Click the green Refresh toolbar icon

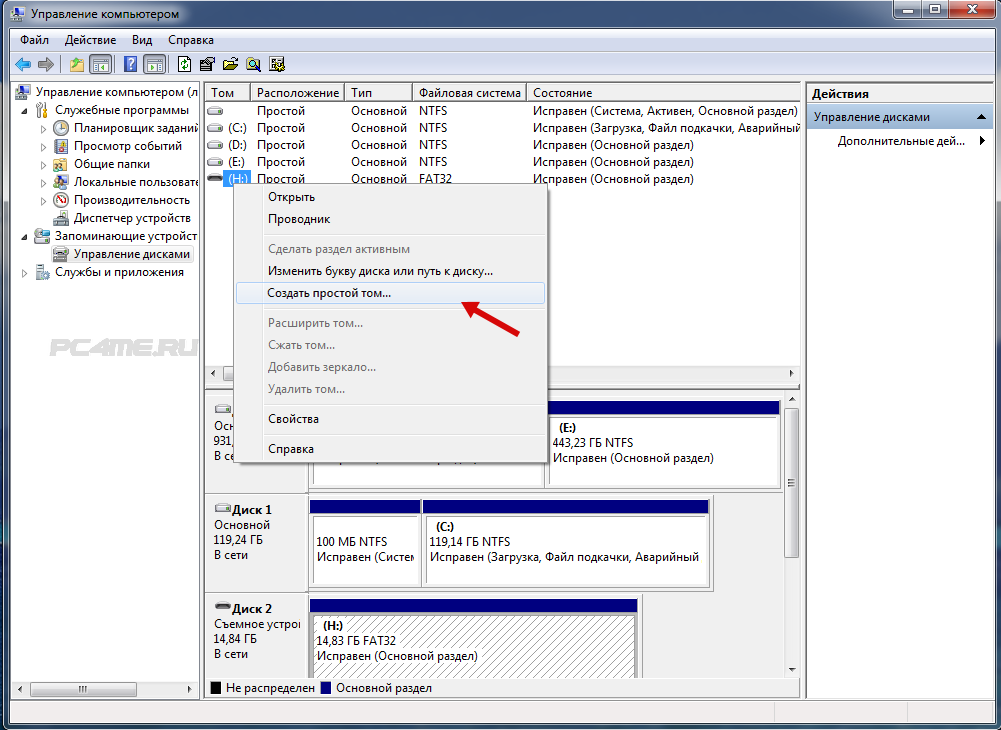pos(185,64)
